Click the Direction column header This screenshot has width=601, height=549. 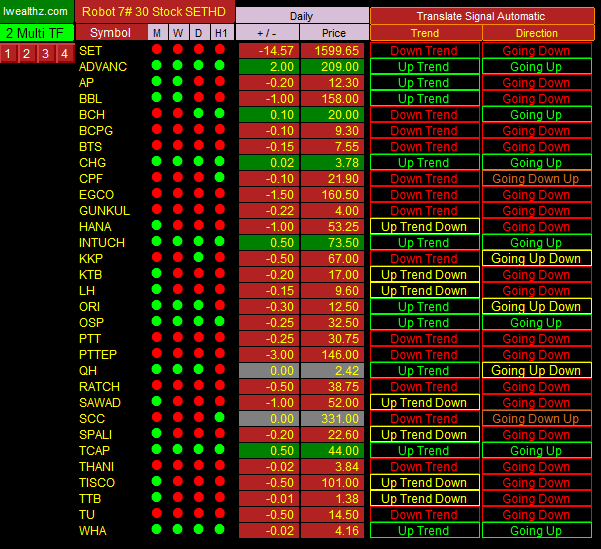tap(537, 33)
